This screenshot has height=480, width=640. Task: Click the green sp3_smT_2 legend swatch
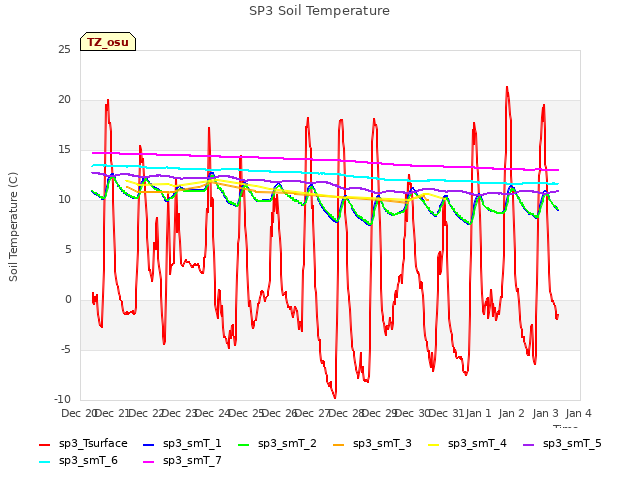tap(244, 444)
